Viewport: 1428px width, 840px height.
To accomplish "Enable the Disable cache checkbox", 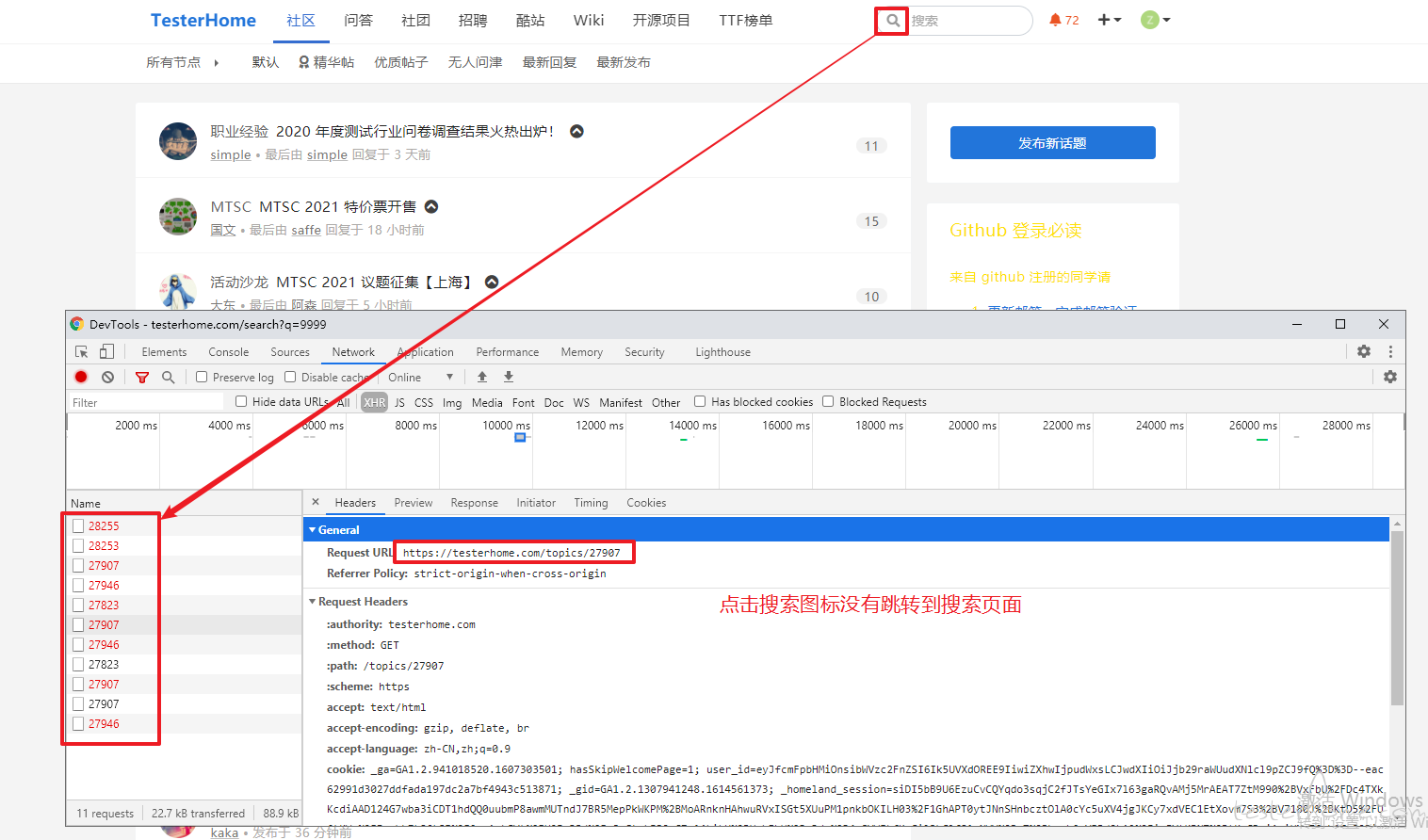I will (x=290, y=377).
